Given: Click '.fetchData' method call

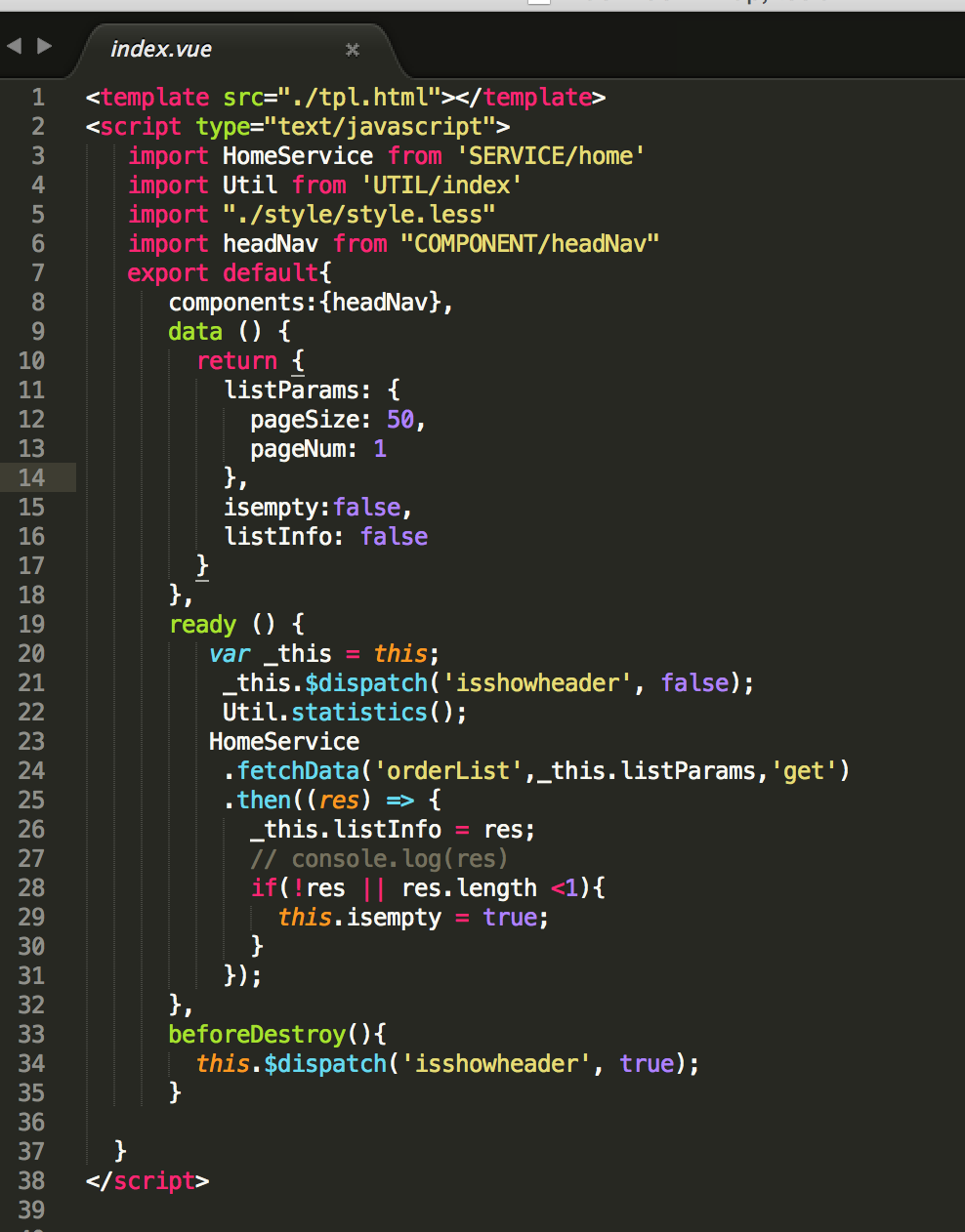Looking at the screenshot, I should pyautogui.click(x=292, y=770).
